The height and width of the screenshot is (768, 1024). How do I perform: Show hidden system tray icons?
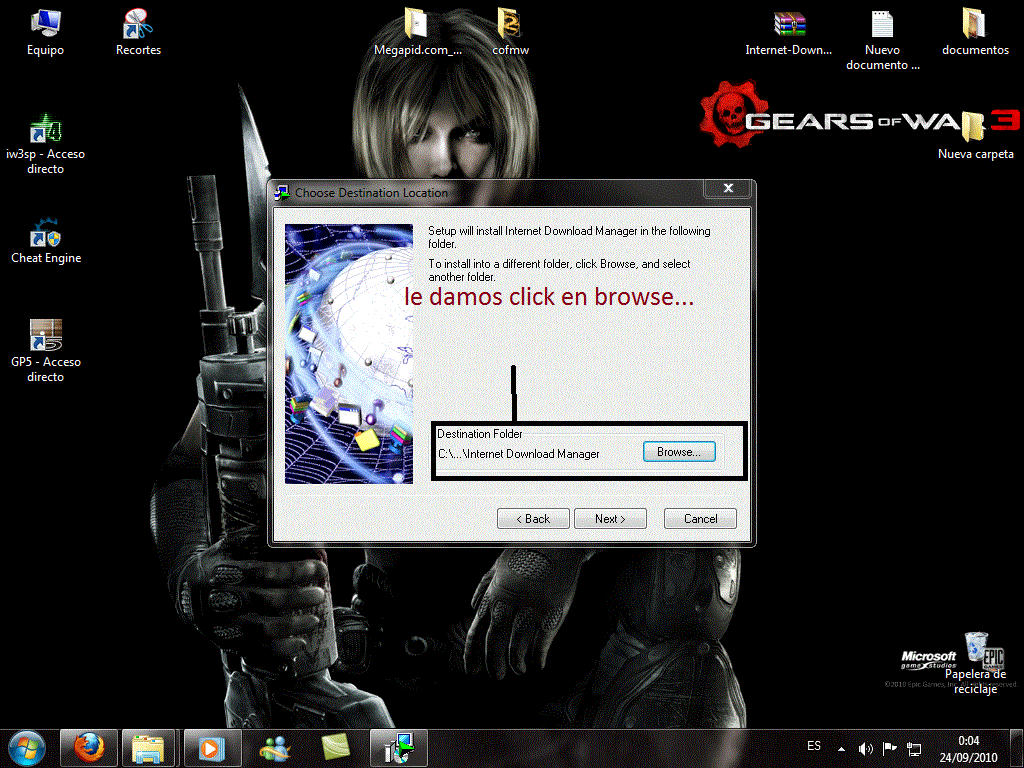pos(841,748)
